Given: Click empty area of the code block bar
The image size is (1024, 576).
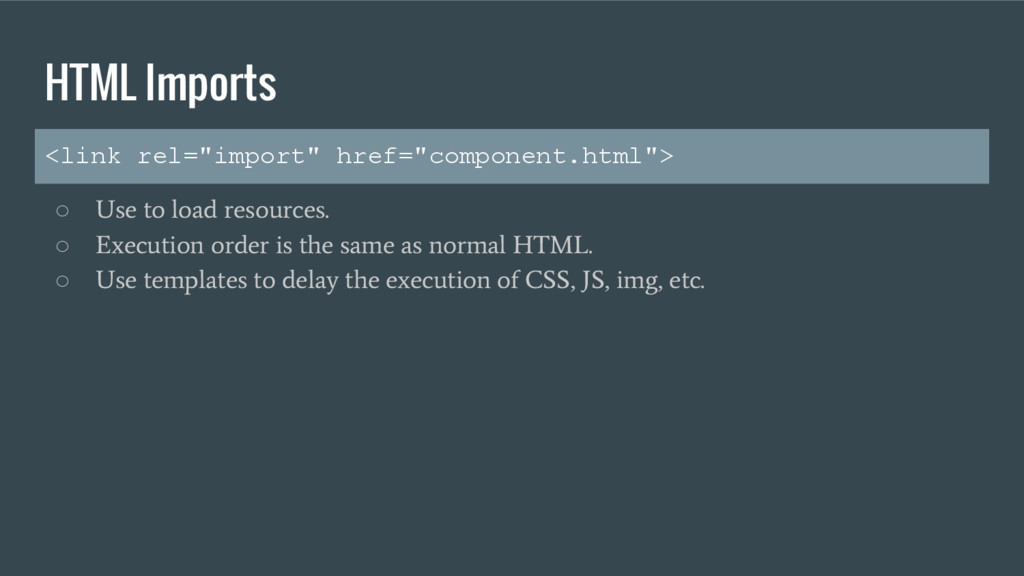Looking at the screenshot, I should (829, 156).
